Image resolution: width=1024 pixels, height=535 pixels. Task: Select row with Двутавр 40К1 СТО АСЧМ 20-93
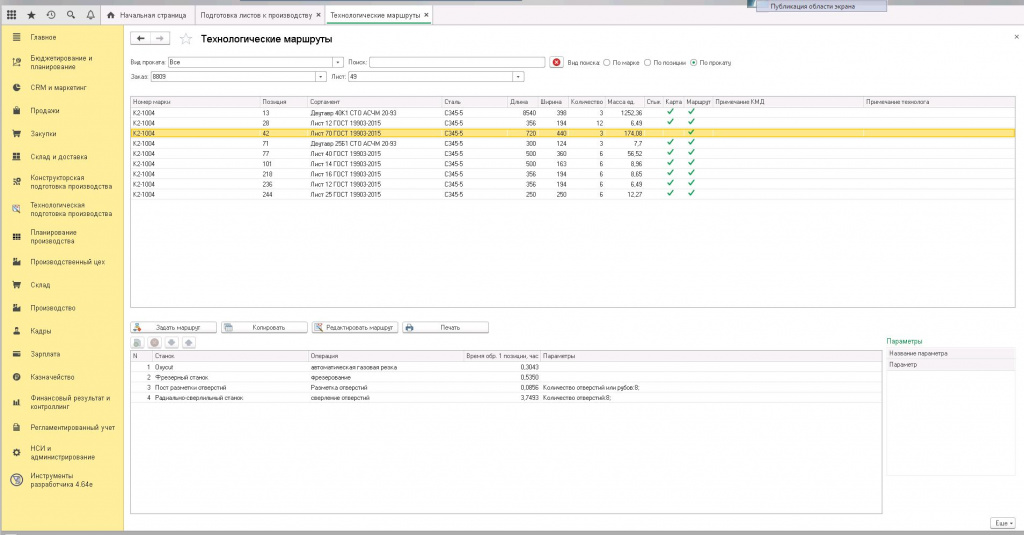(x=572, y=113)
